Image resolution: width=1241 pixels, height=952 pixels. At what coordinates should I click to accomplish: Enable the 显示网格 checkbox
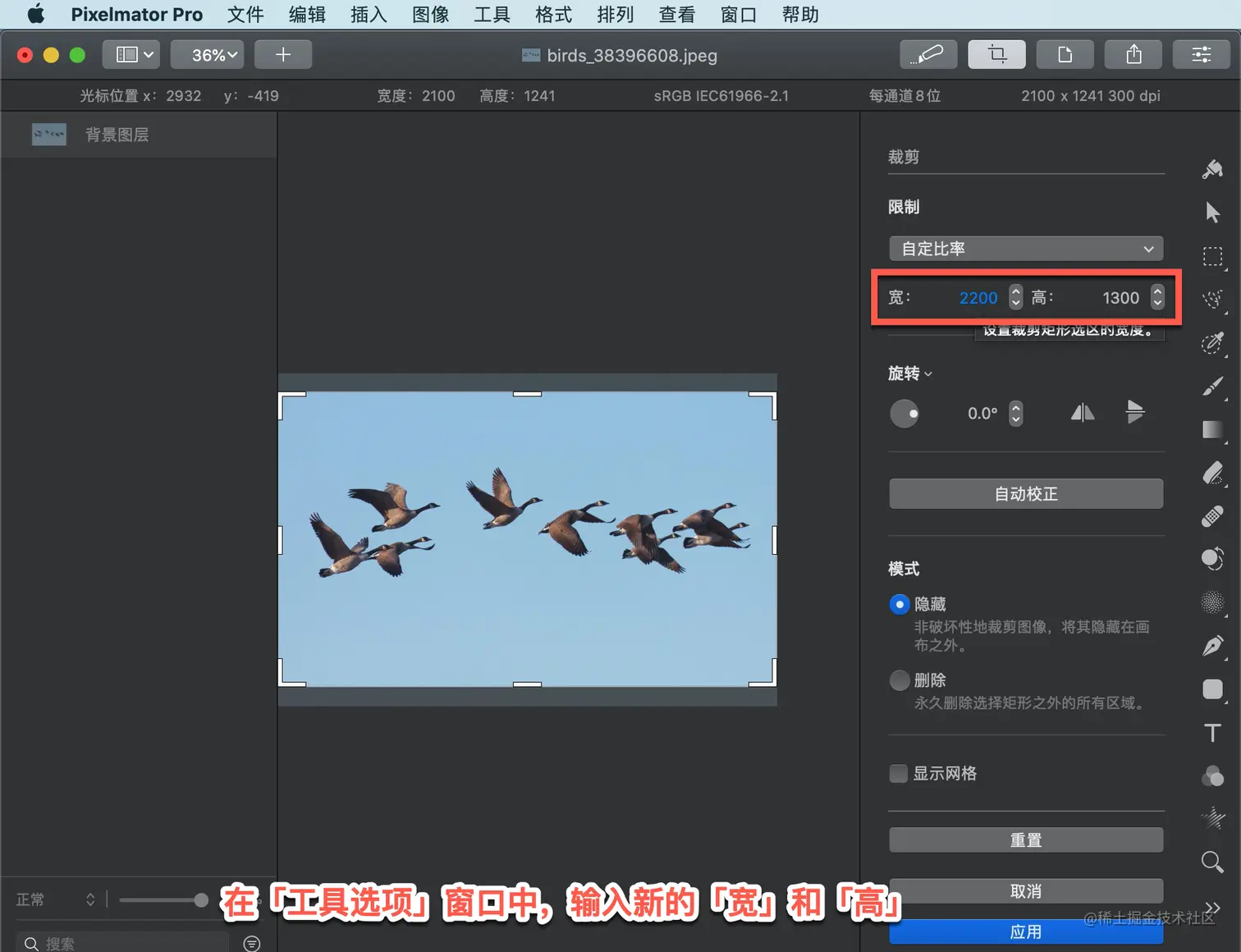coord(899,774)
